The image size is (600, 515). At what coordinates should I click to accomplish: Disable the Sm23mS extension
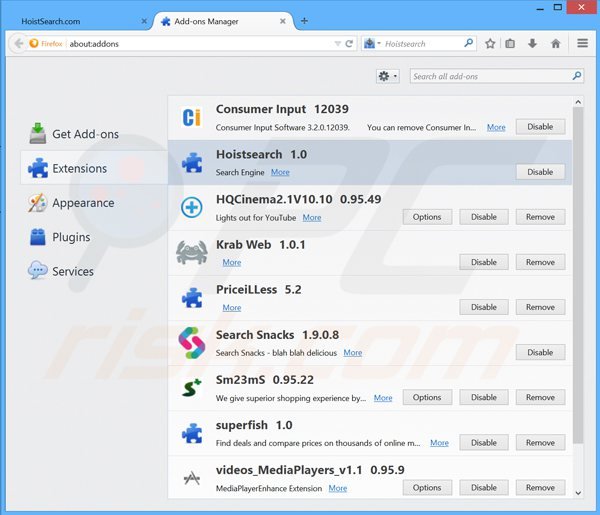pyautogui.click(x=484, y=398)
